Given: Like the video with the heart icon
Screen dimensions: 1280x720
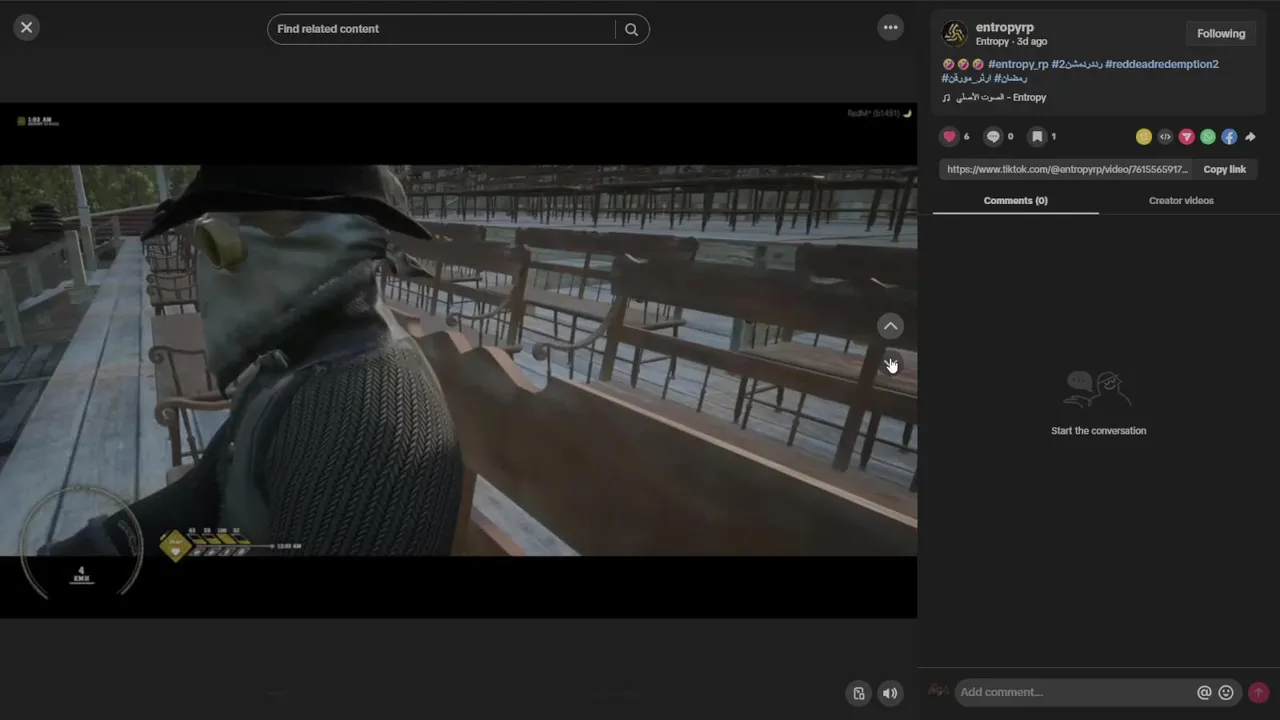Looking at the screenshot, I should 950,136.
